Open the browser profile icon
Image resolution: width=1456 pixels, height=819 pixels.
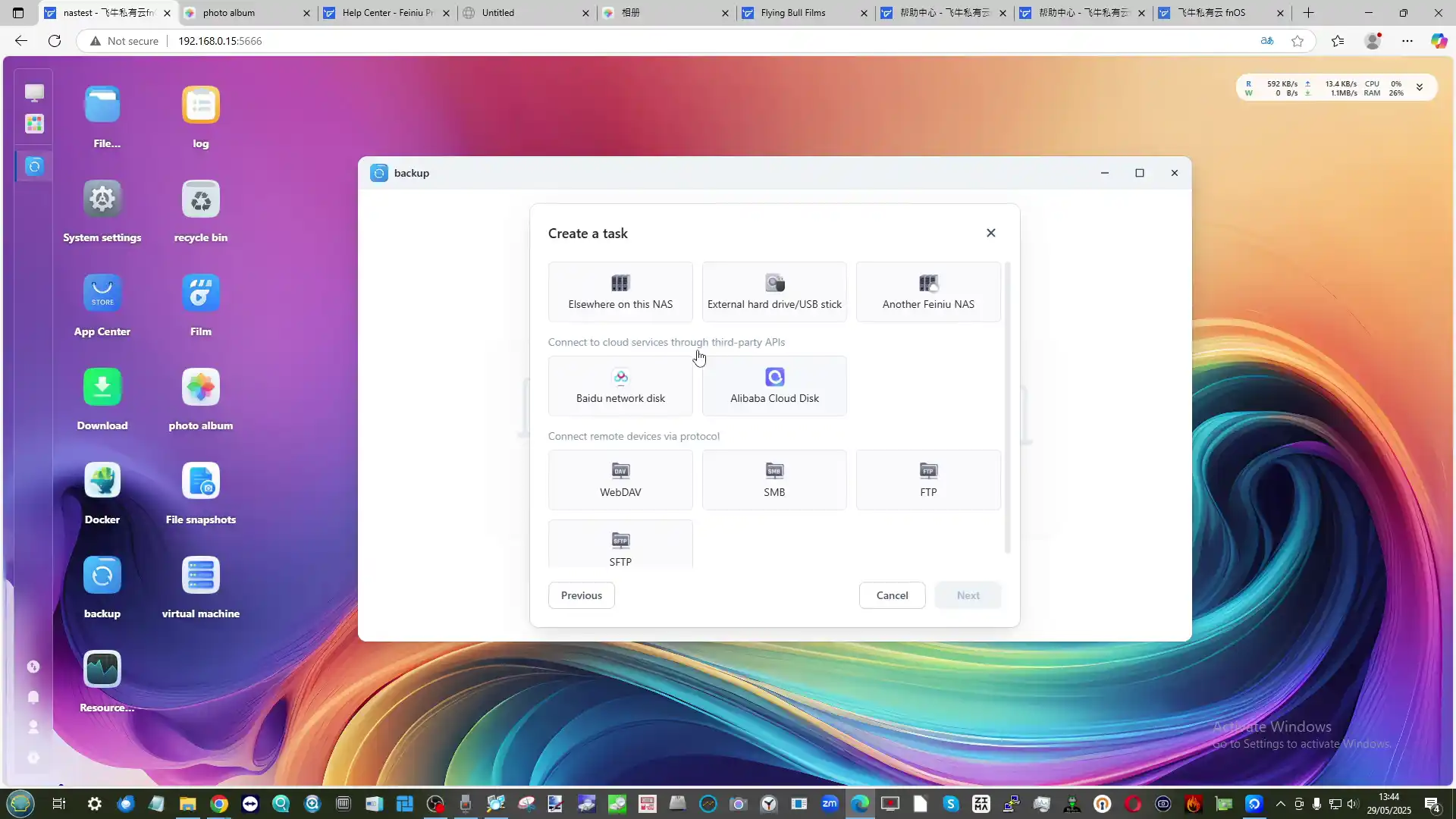[x=1373, y=41]
